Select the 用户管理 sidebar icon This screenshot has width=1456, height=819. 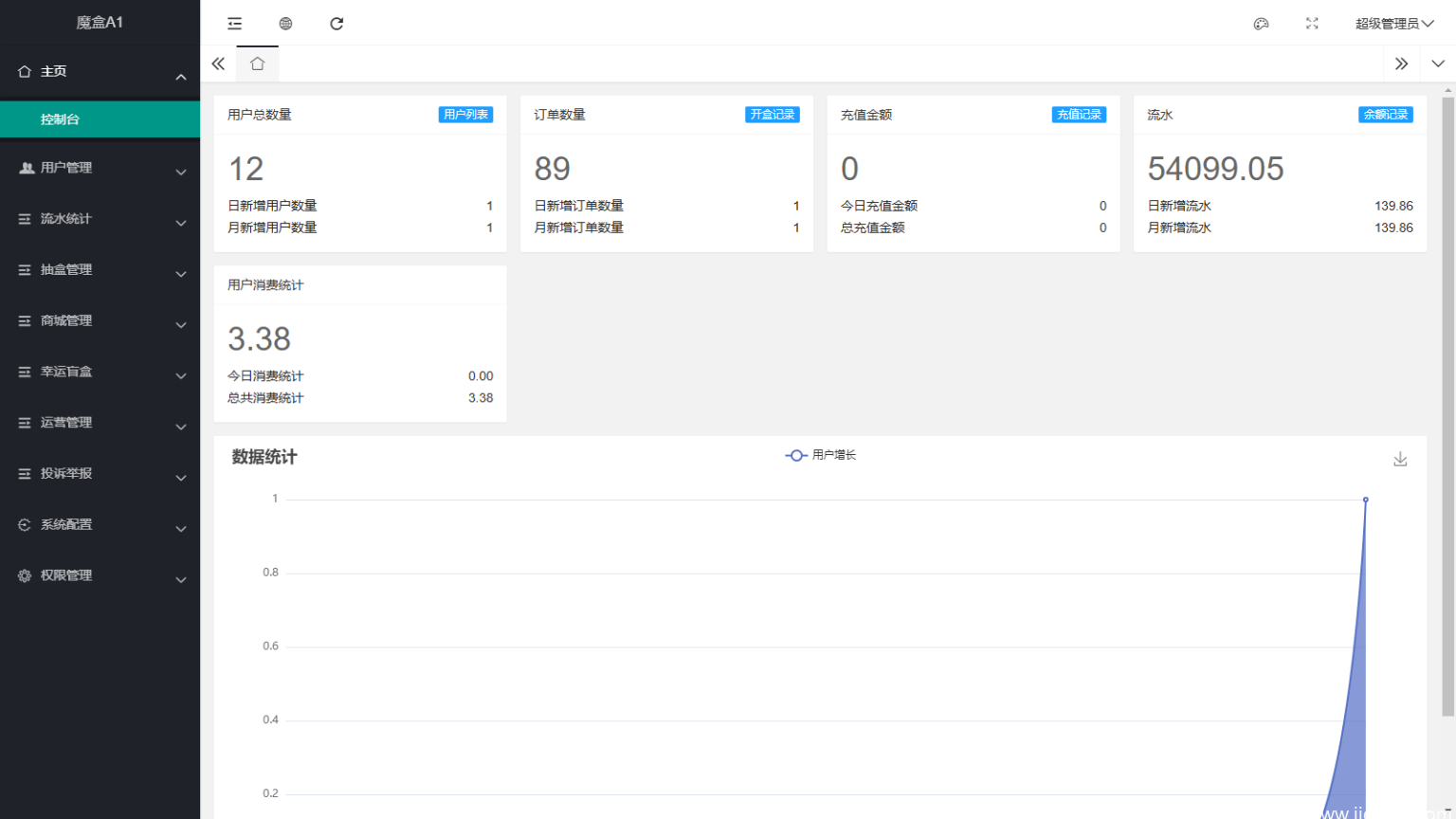24,167
